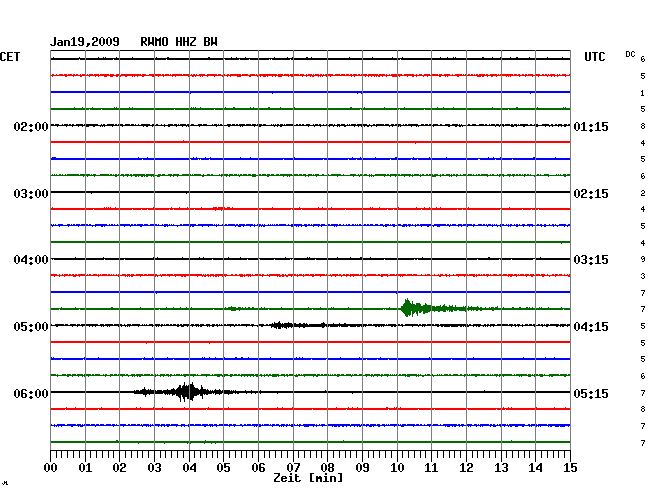The height and width of the screenshot is (494, 650).
Task: Click the DC value 8 beside 01:15
Action: point(643,126)
